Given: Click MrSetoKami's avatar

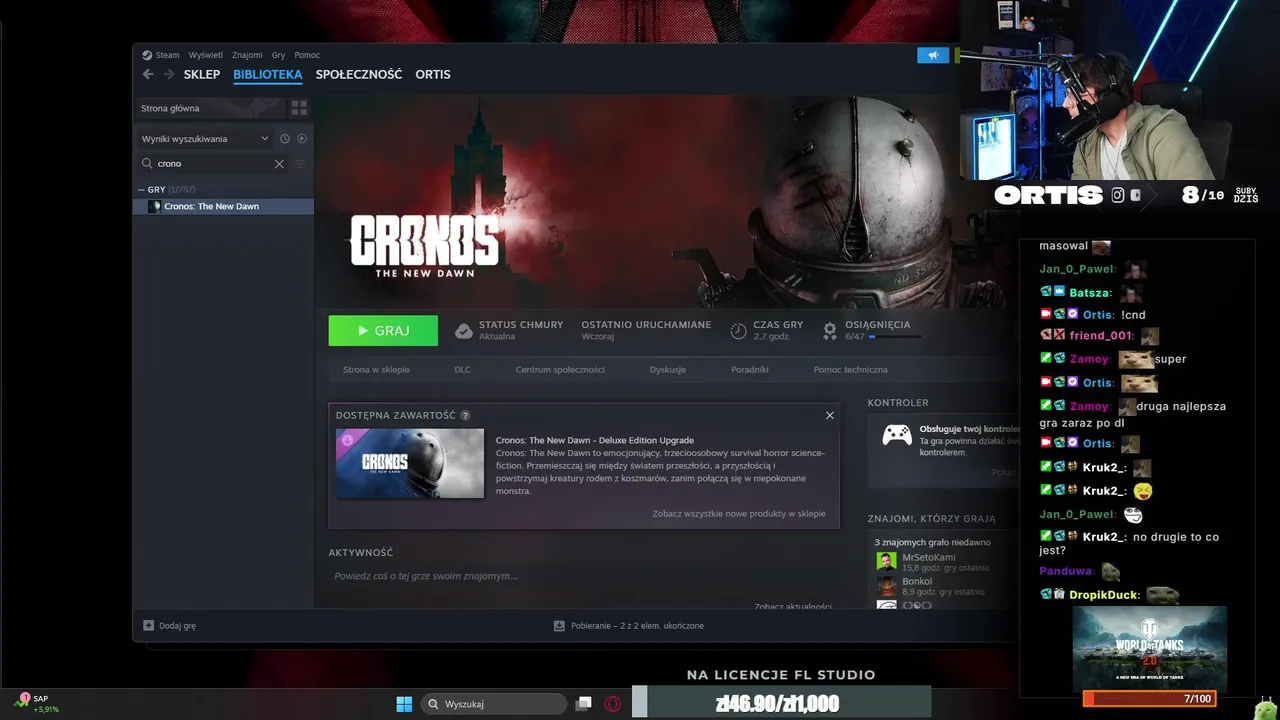Looking at the screenshot, I should coord(886,562).
